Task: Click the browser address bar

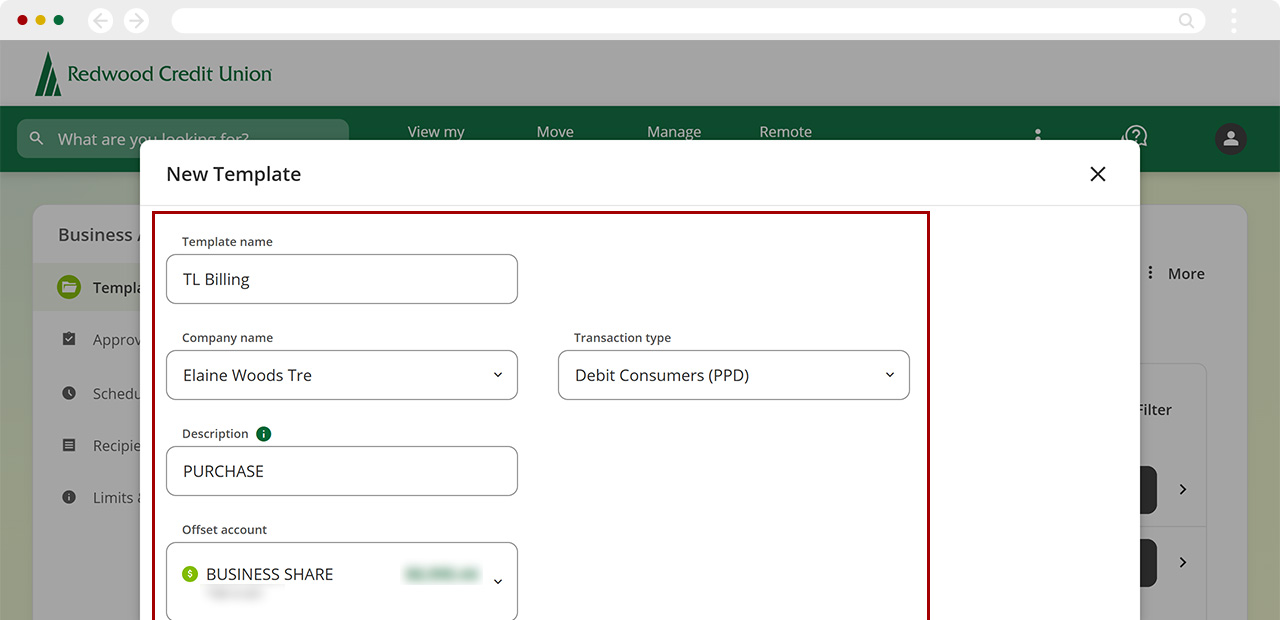Action: click(x=688, y=20)
